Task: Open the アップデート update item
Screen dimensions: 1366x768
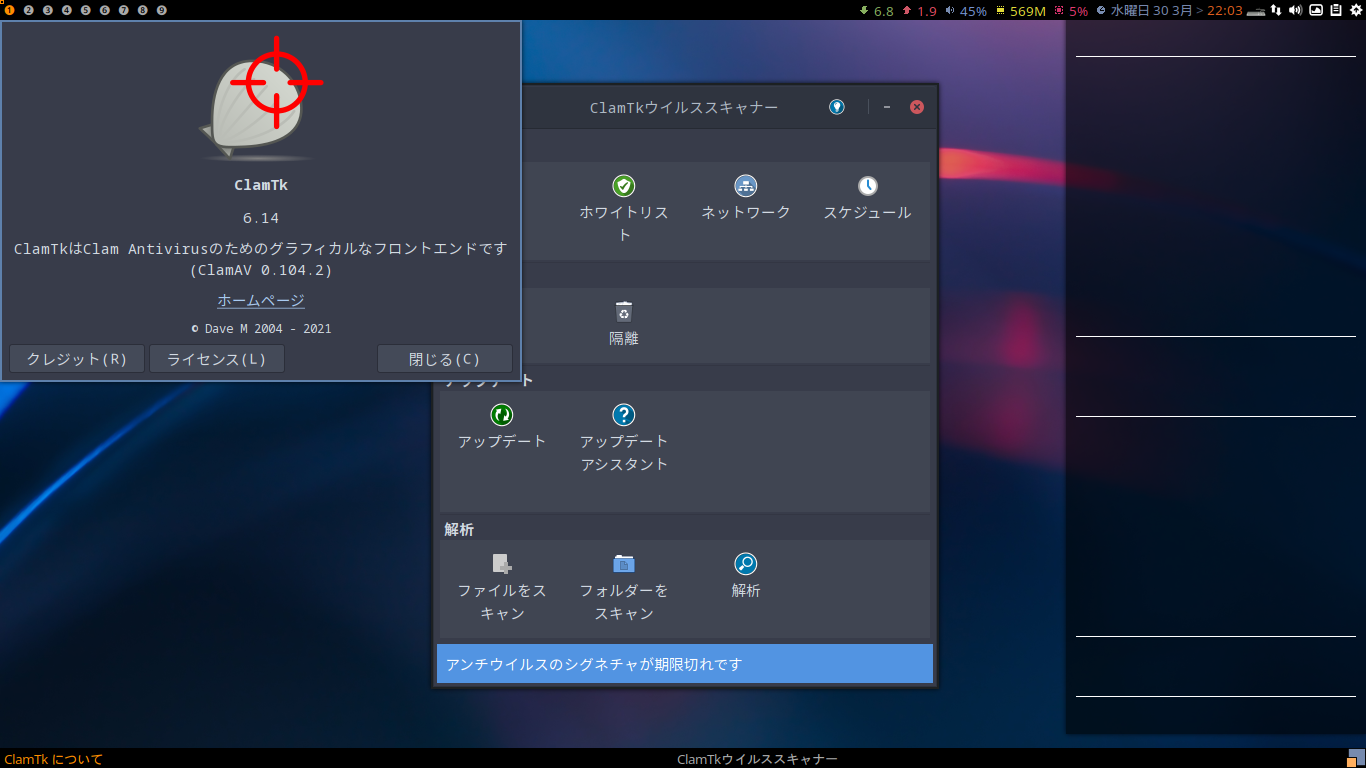Action: (x=502, y=427)
